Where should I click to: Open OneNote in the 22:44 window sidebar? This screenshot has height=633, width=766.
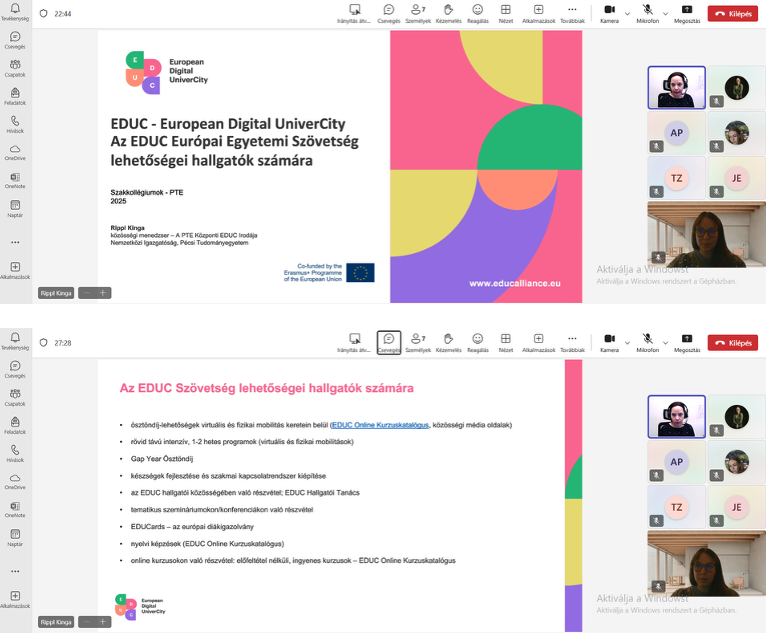[x=15, y=180]
